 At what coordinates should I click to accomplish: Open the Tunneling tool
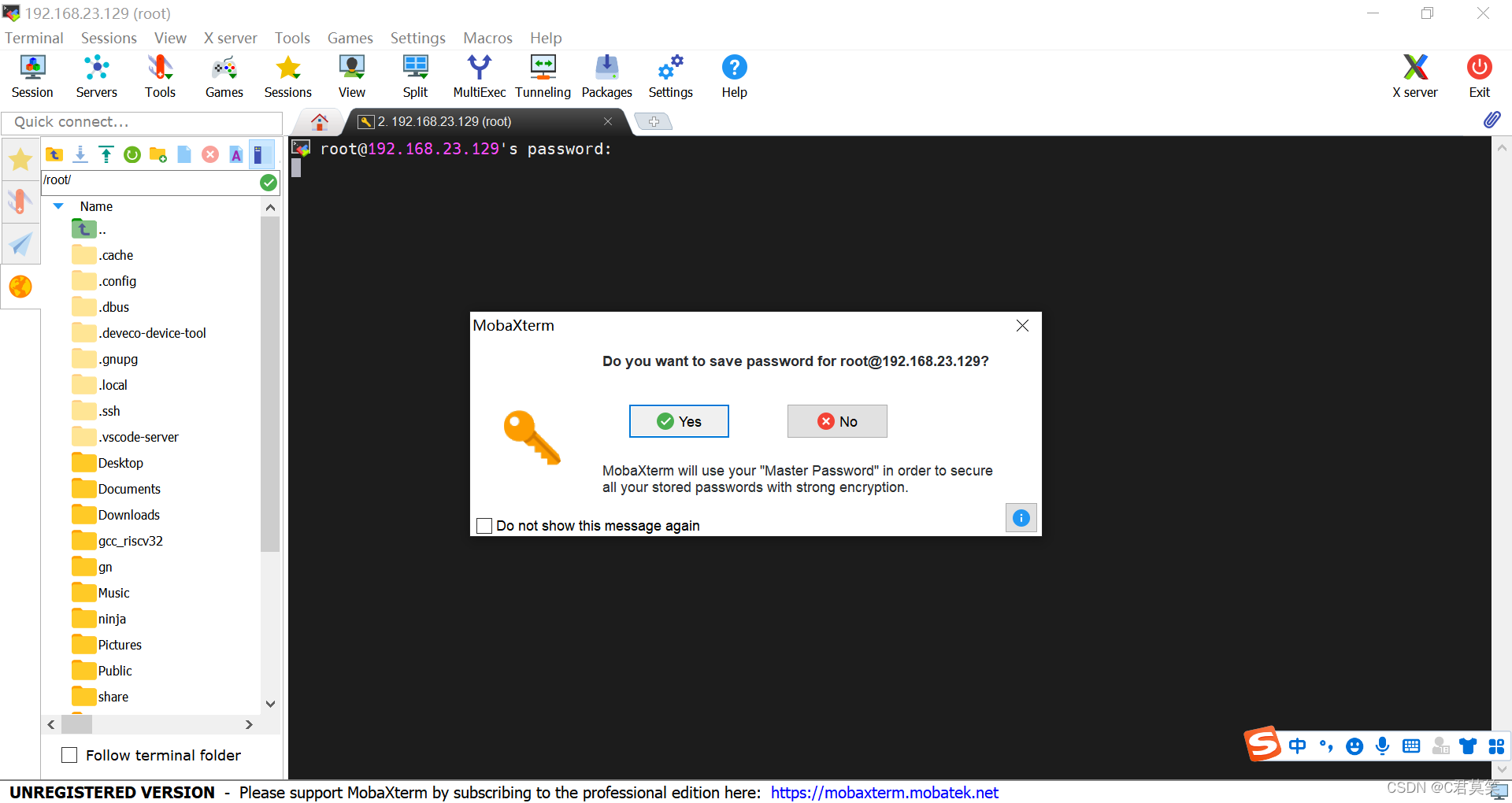pyautogui.click(x=543, y=75)
